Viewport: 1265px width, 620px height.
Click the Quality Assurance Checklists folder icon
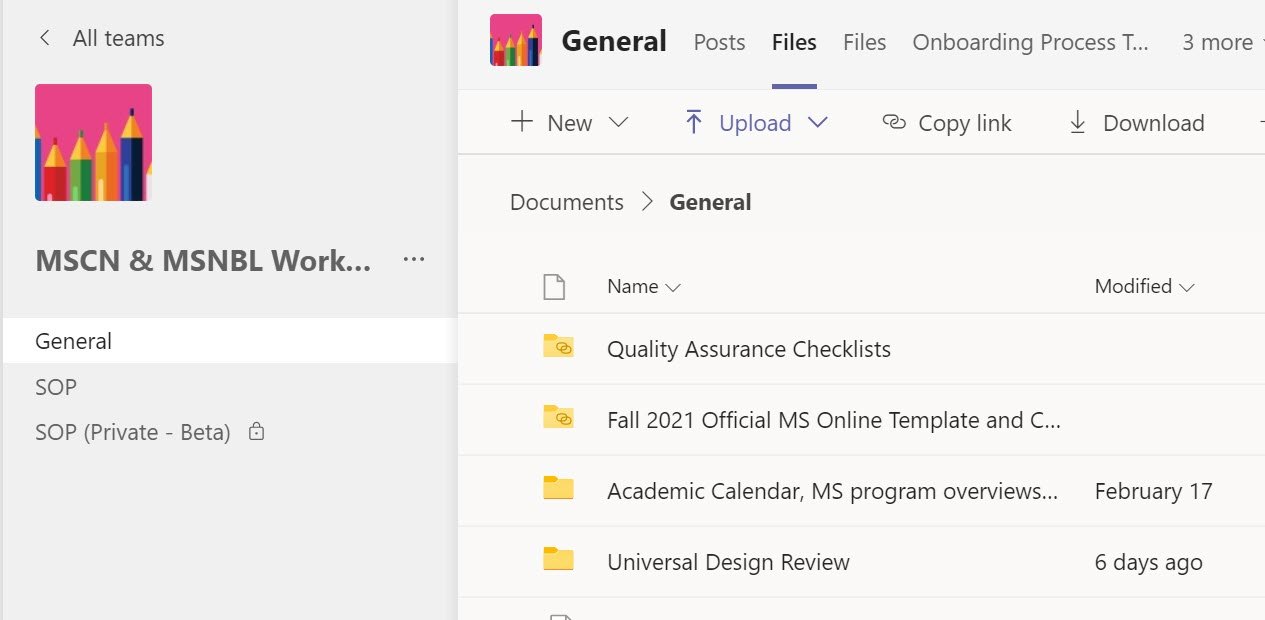pyautogui.click(x=558, y=346)
